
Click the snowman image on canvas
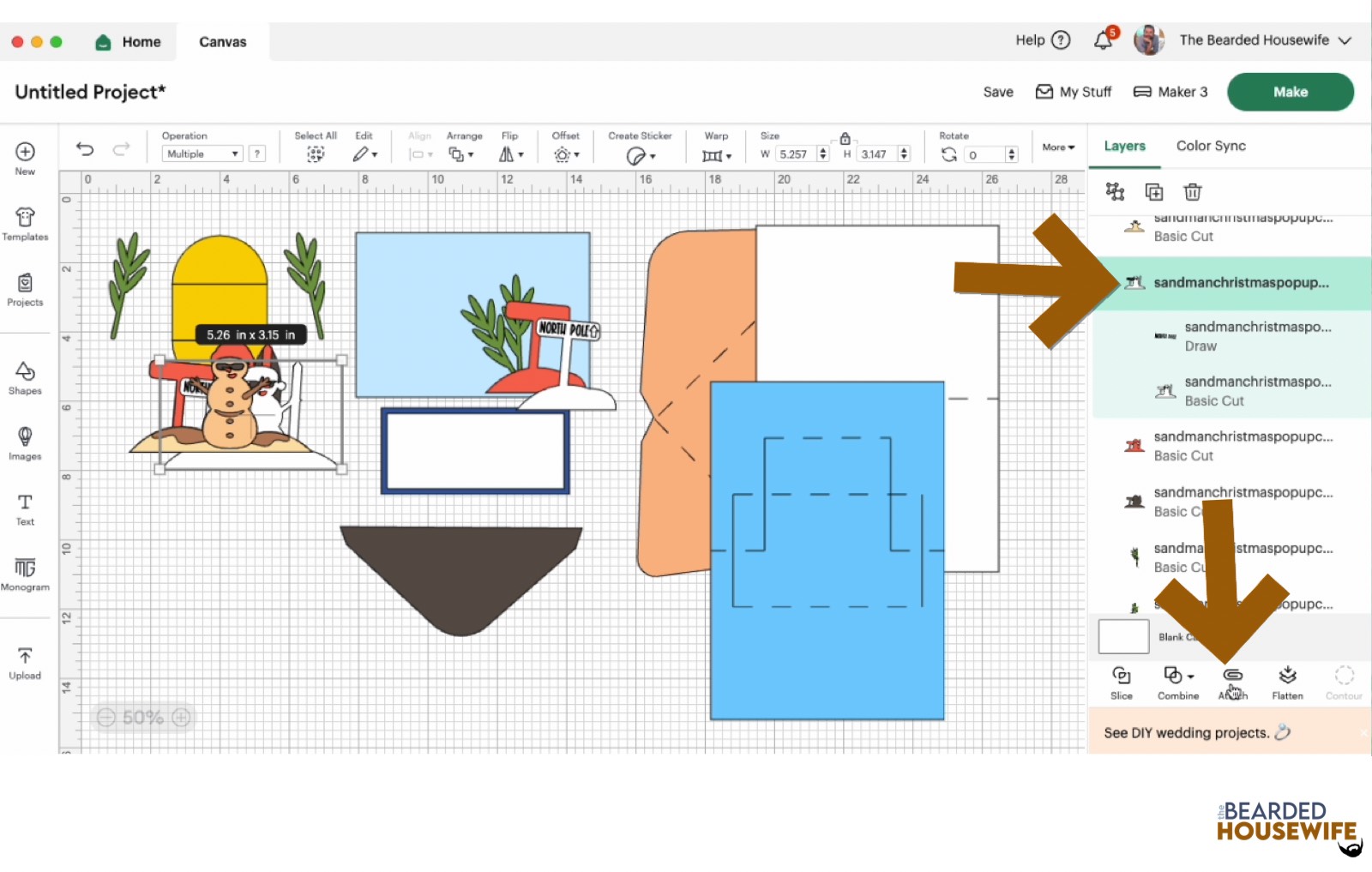coord(232,403)
